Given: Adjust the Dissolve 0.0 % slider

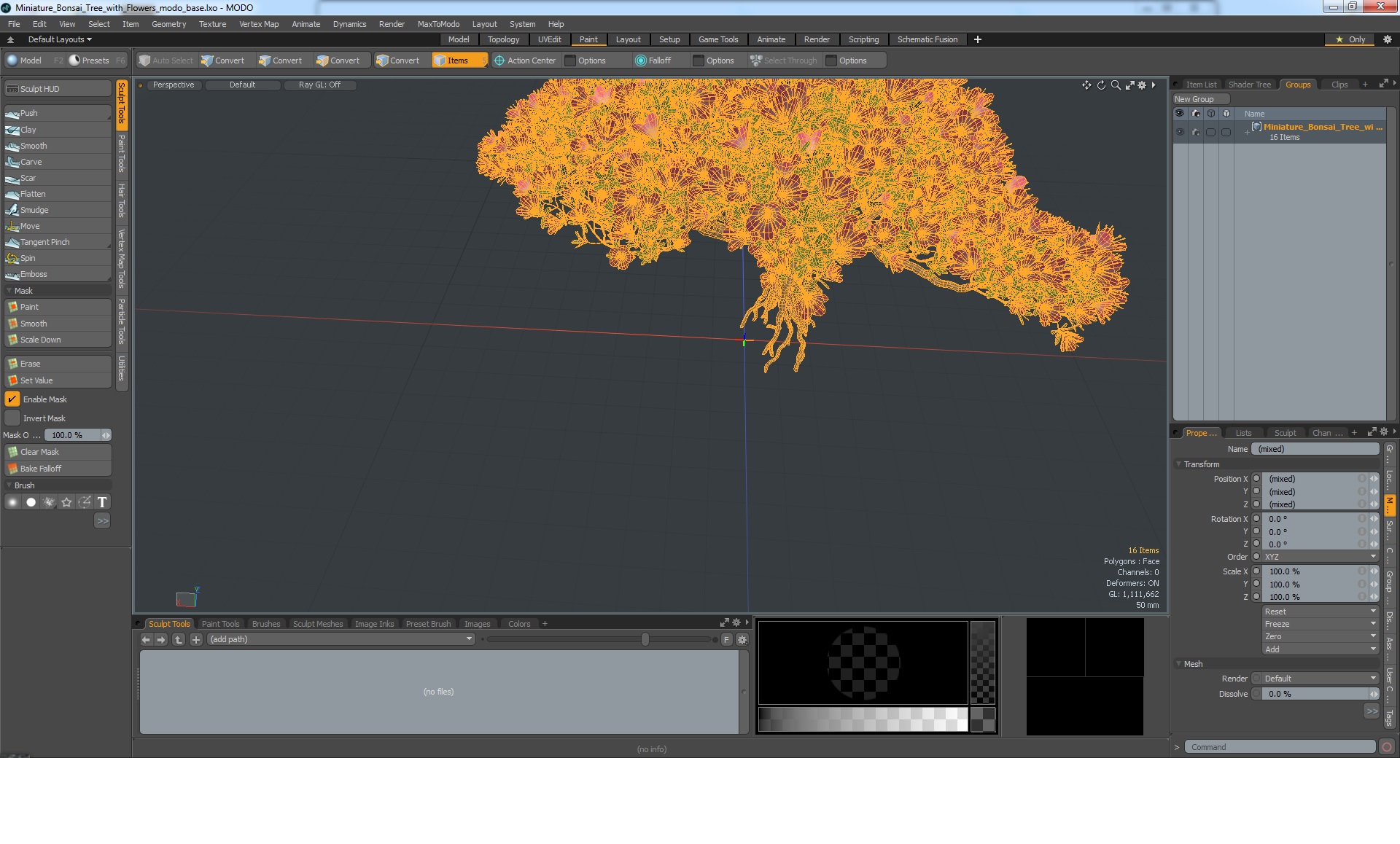Looking at the screenshot, I should click(1320, 694).
